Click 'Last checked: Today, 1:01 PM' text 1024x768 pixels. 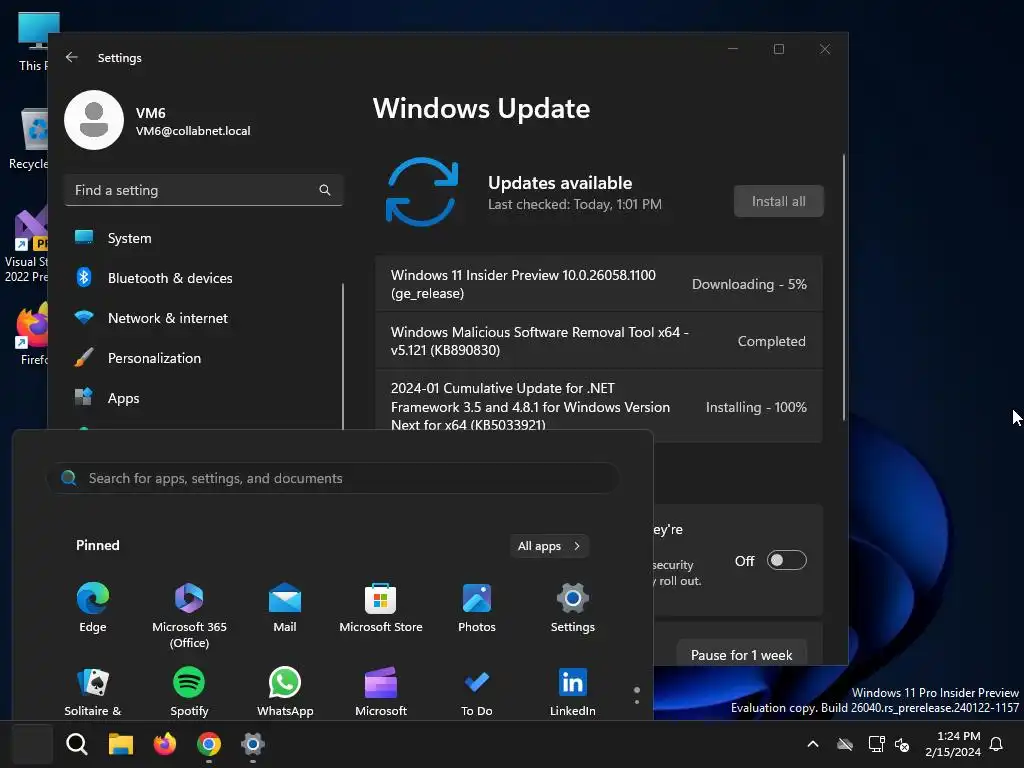click(x=575, y=204)
